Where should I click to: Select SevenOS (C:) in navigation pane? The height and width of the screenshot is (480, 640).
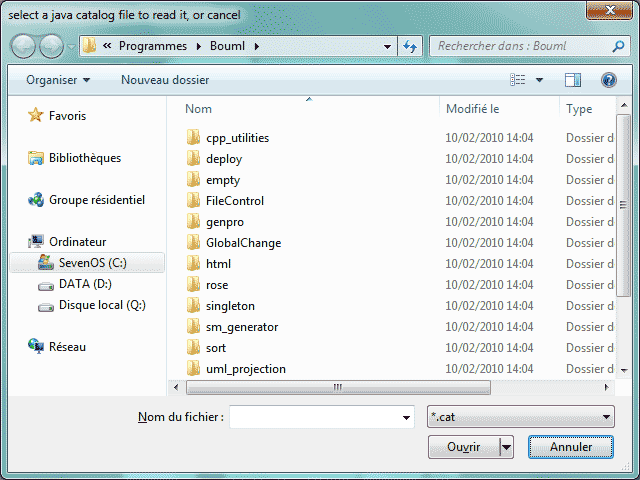click(x=87, y=262)
